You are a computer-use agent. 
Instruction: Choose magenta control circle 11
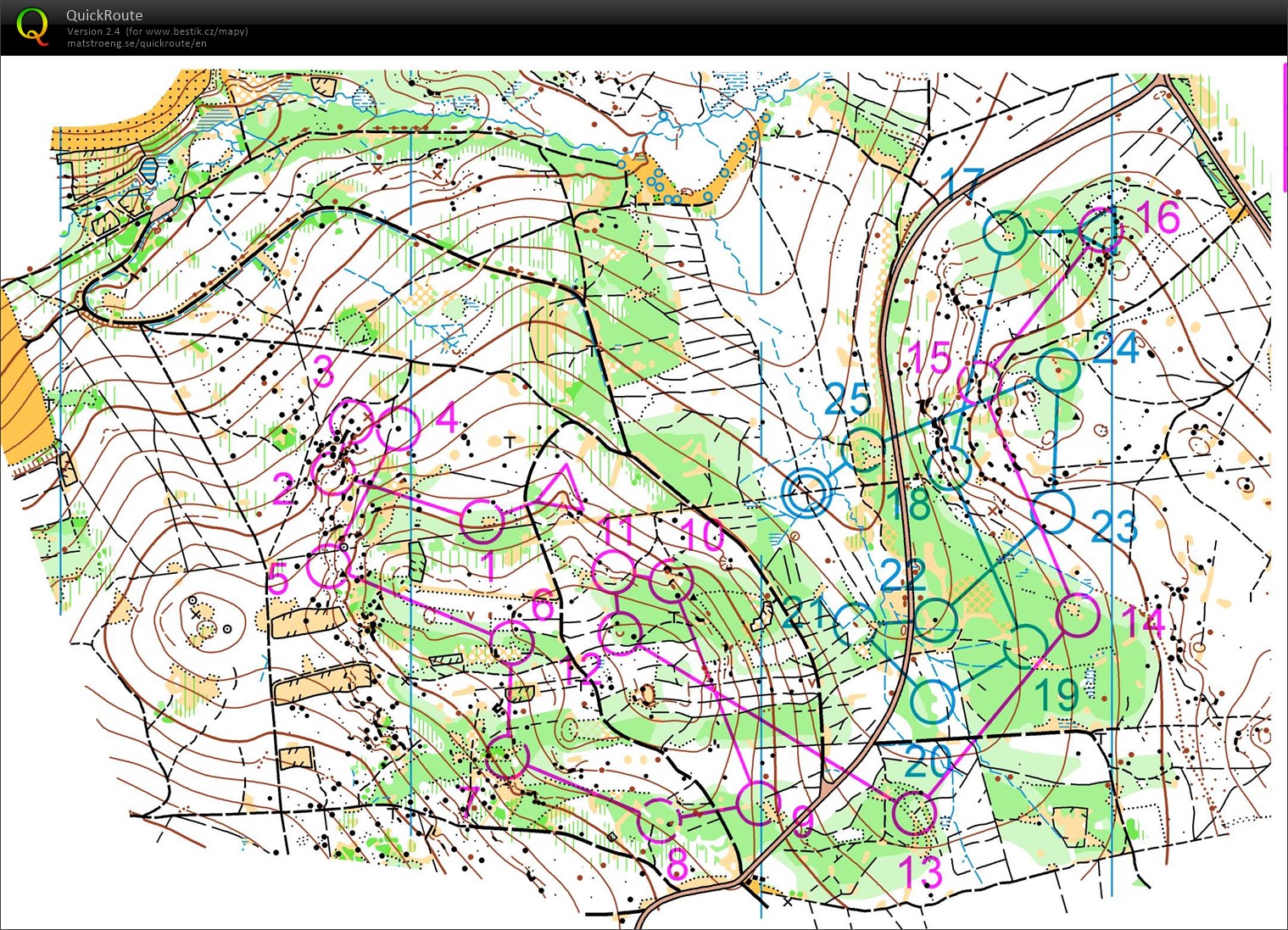click(x=612, y=572)
